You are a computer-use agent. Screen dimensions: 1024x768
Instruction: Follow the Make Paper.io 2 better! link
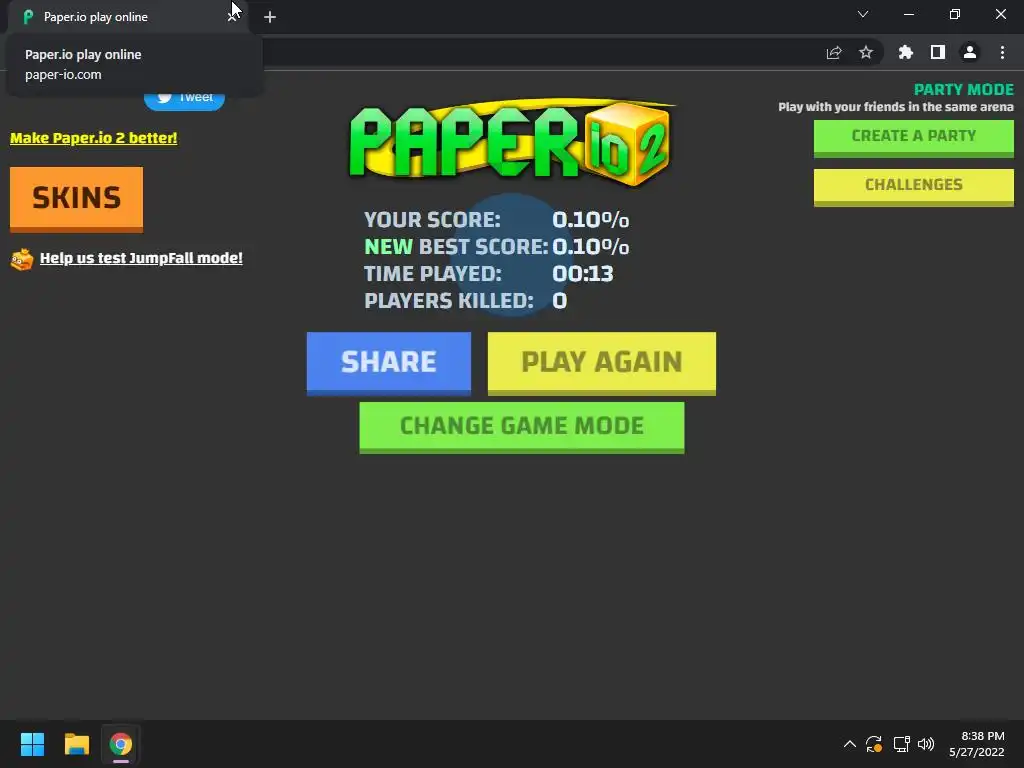[x=93, y=138]
